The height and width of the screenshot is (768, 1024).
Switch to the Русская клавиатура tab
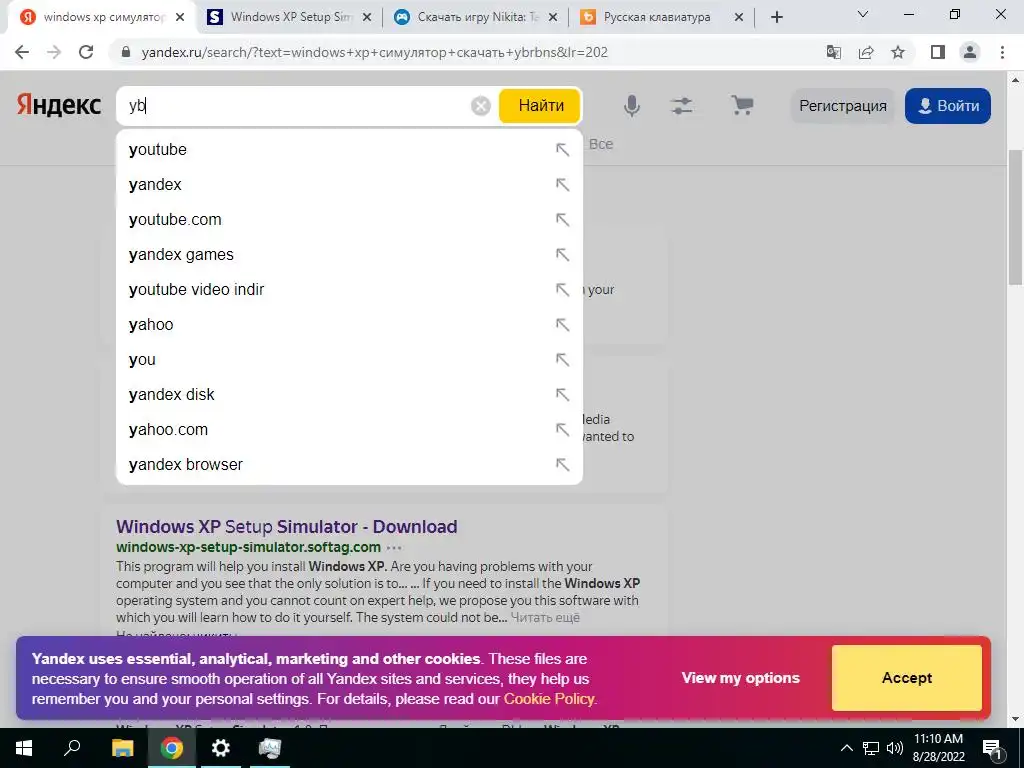(663, 18)
